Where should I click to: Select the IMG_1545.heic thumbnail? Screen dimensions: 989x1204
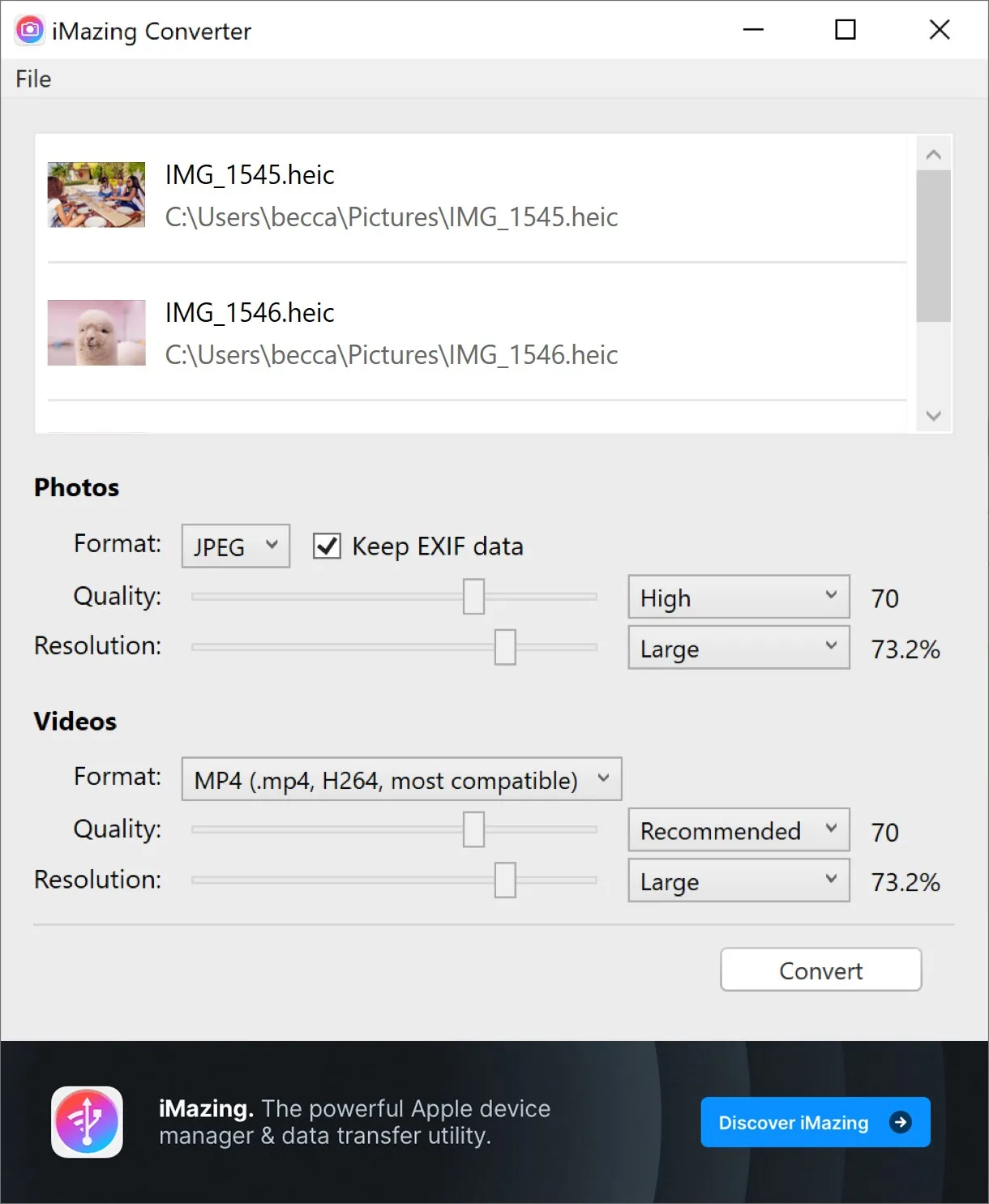point(96,195)
